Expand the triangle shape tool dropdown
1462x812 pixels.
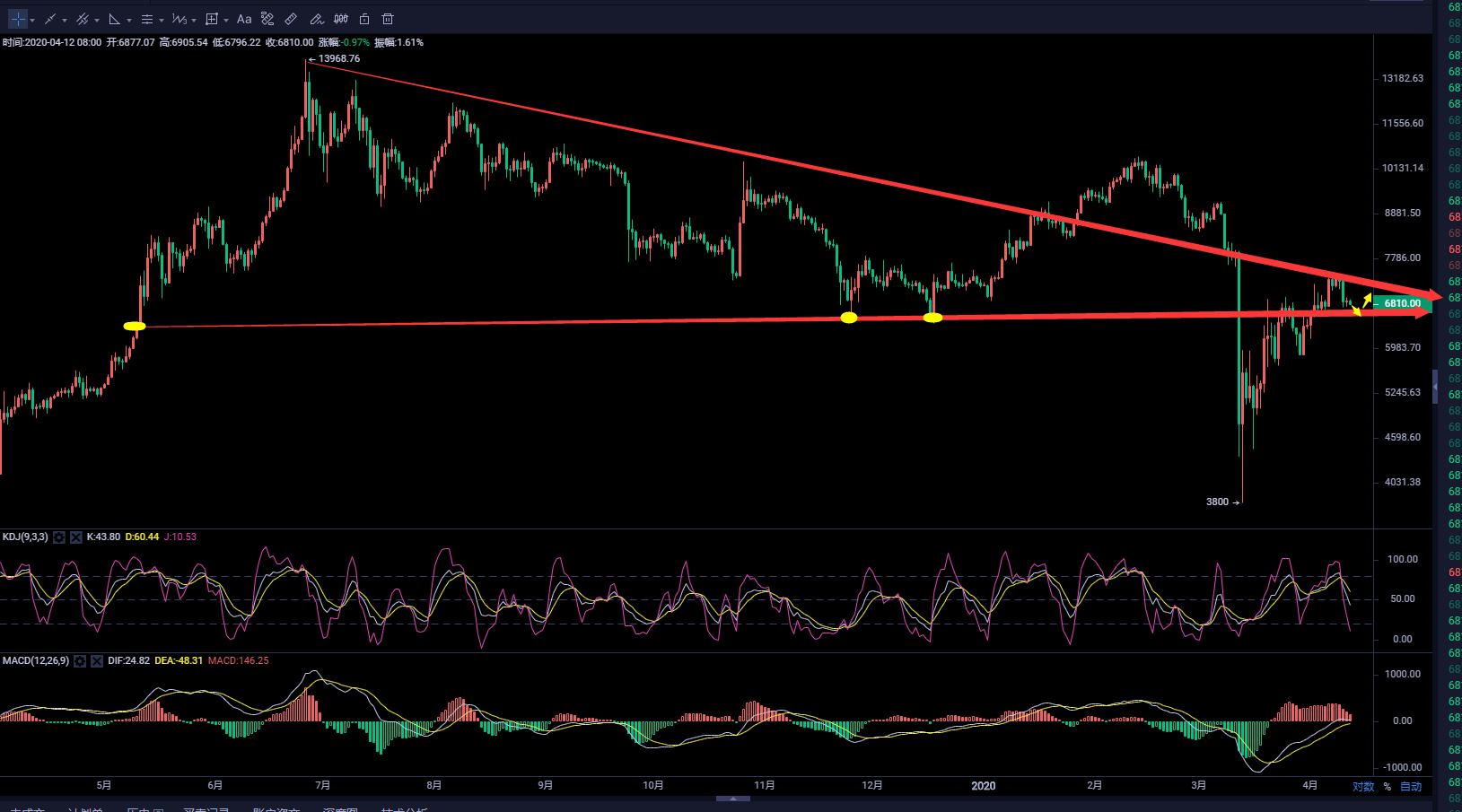(129, 20)
